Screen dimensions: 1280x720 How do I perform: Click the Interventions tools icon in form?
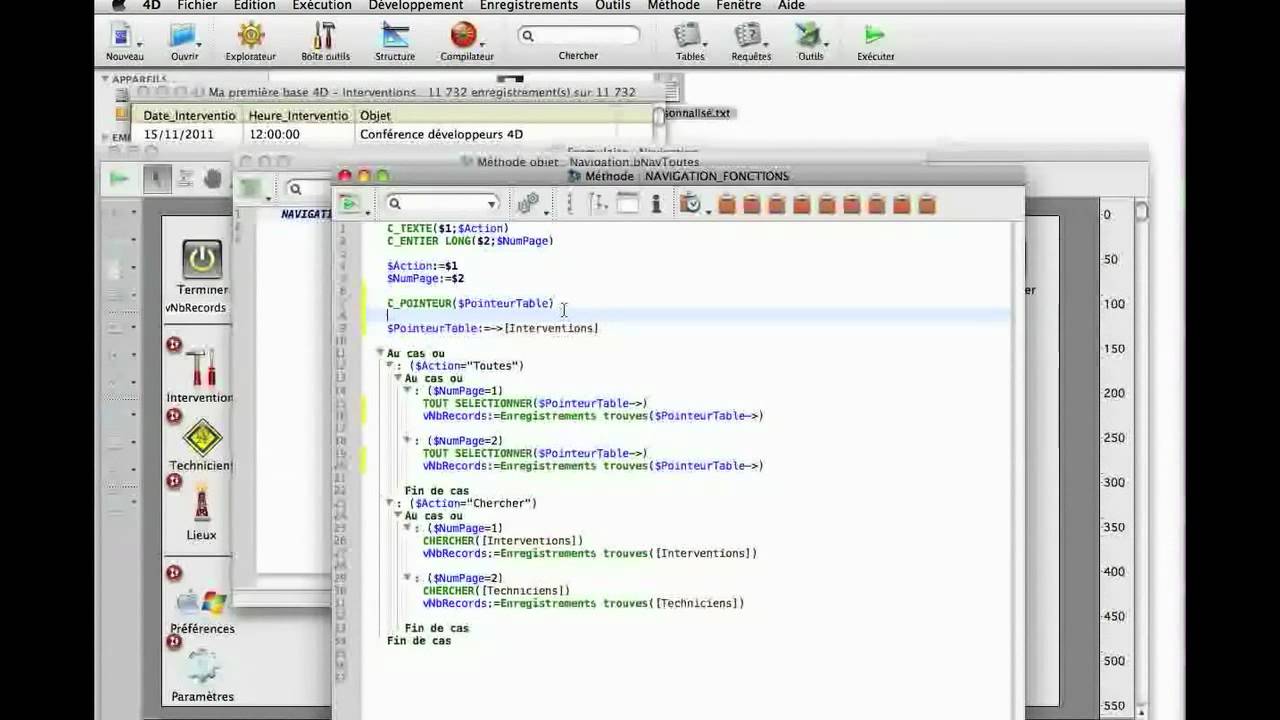tap(201, 367)
